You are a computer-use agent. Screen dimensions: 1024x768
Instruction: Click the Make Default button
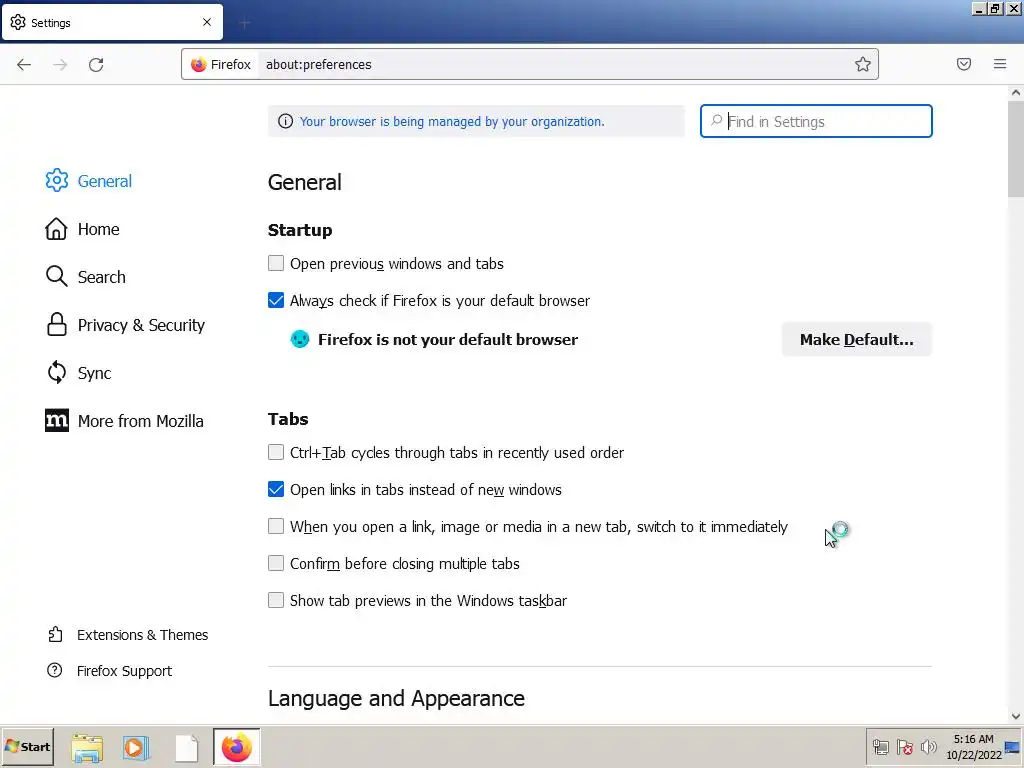click(856, 340)
